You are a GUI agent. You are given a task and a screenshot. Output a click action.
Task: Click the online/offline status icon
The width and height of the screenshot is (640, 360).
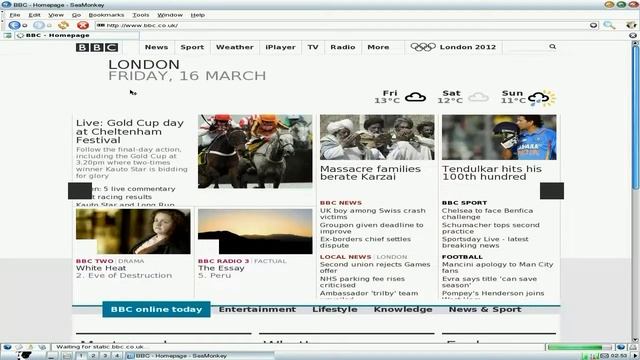[621, 347]
